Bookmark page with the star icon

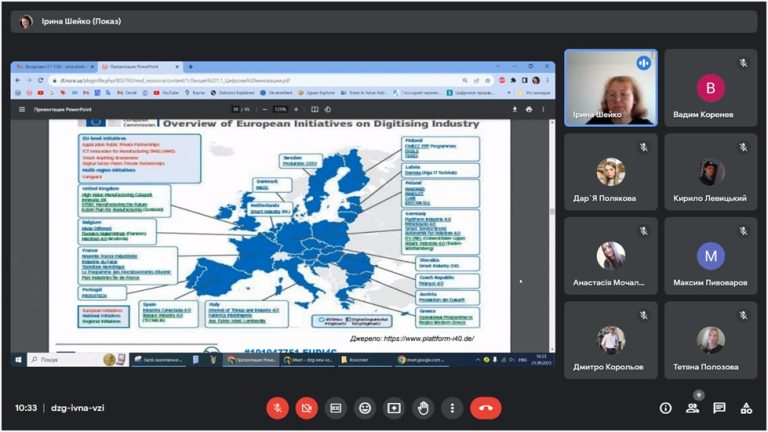[488, 80]
